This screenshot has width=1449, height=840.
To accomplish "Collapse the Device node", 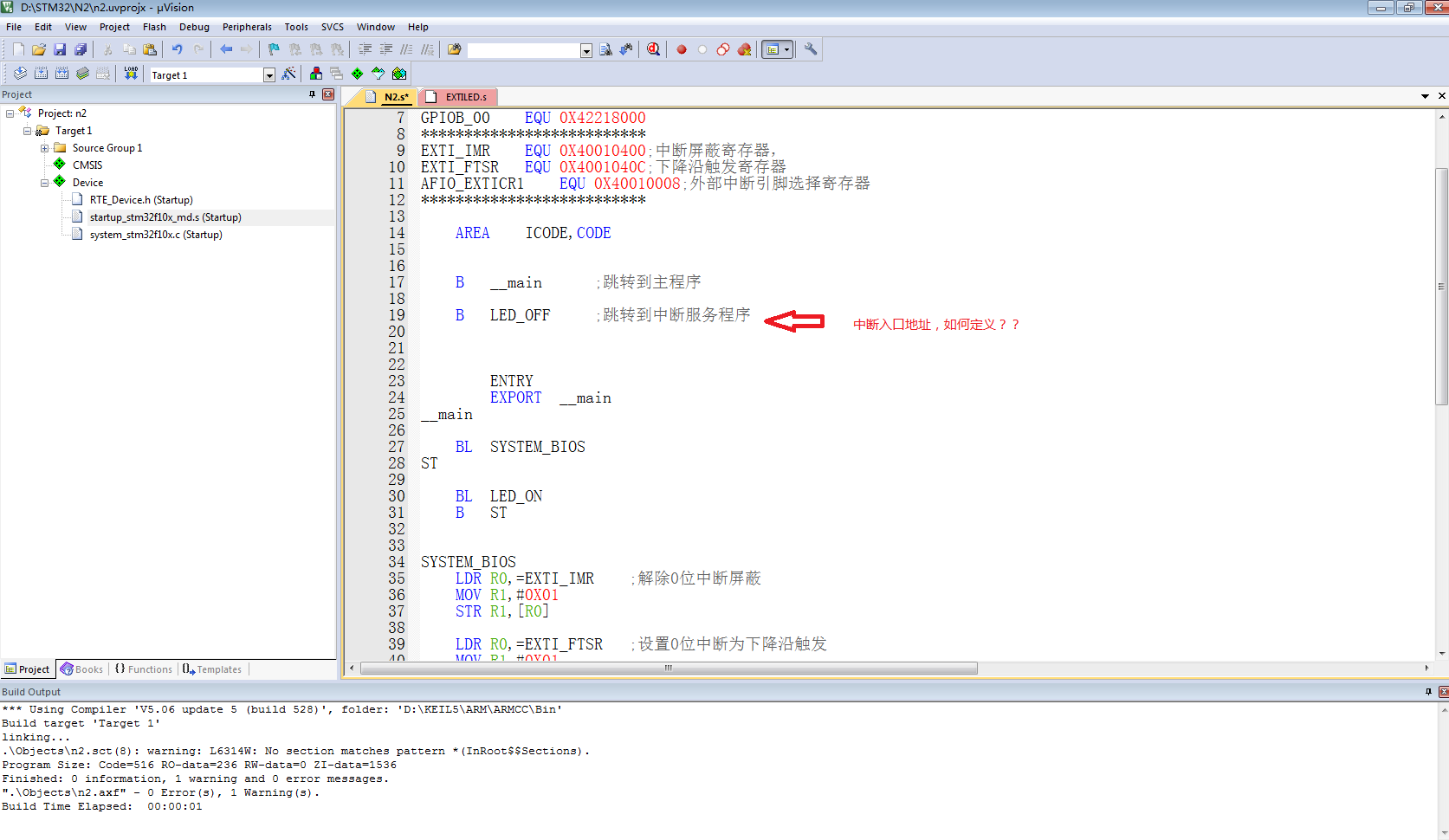I will click(x=44, y=183).
